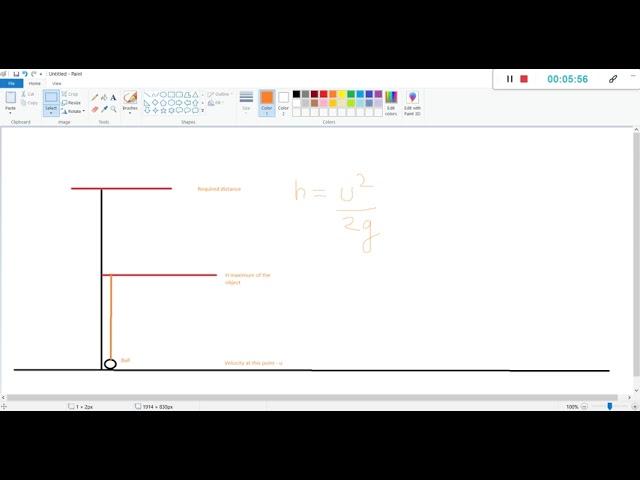Click the 'H maximum of the object' label

[x=248, y=278]
